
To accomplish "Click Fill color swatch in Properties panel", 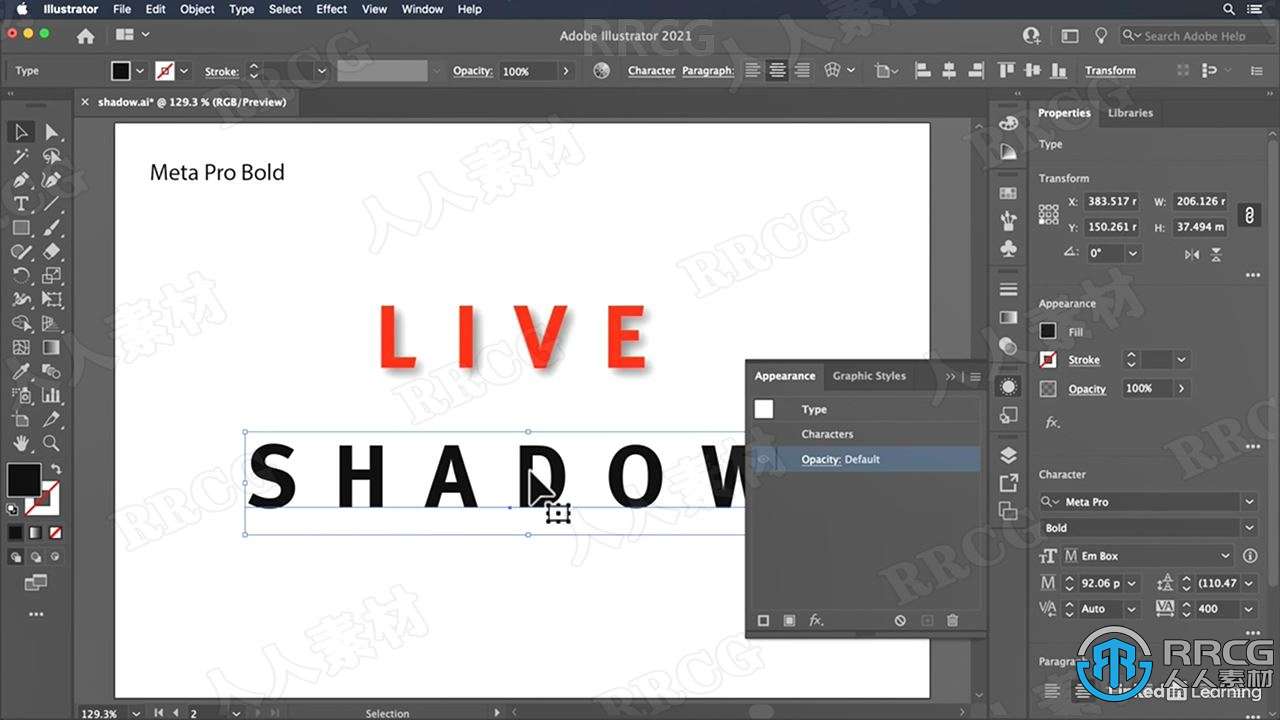I will point(1048,331).
